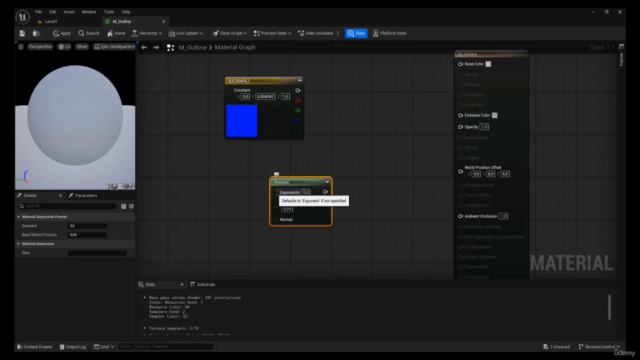Click the M_Outline breadcrumb
Image resolution: width=640 pixels, height=360 pixels.
click(192, 47)
